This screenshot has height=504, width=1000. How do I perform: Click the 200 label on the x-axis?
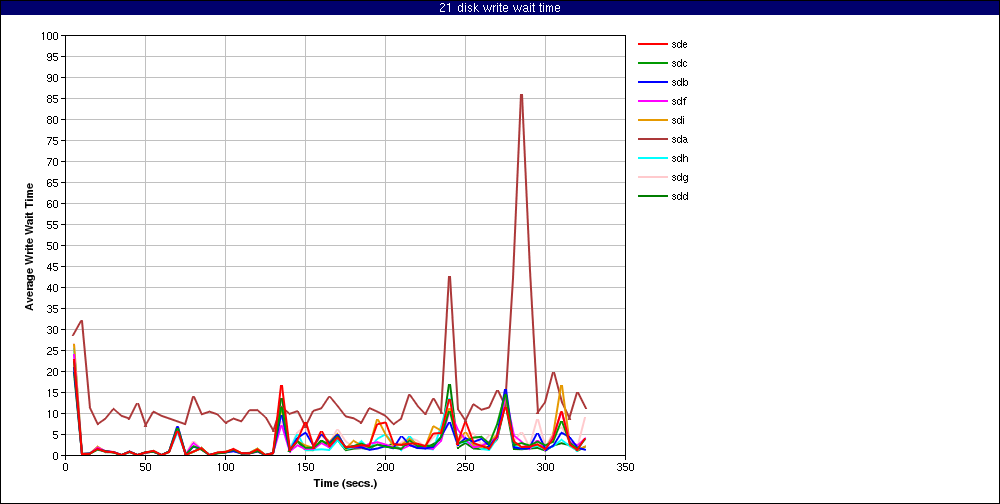click(x=385, y=467)
